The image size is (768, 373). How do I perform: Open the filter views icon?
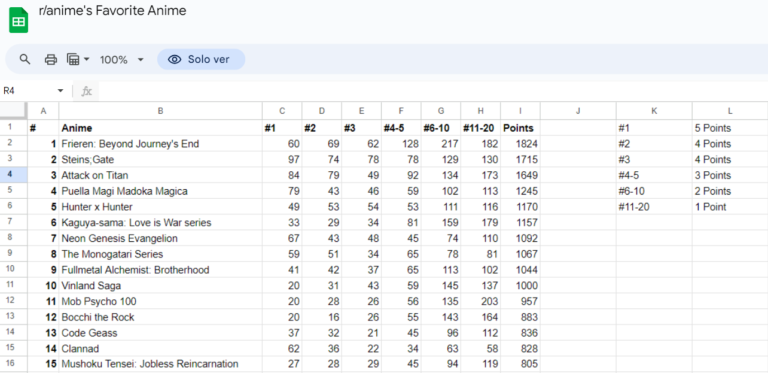click(73, 60)
